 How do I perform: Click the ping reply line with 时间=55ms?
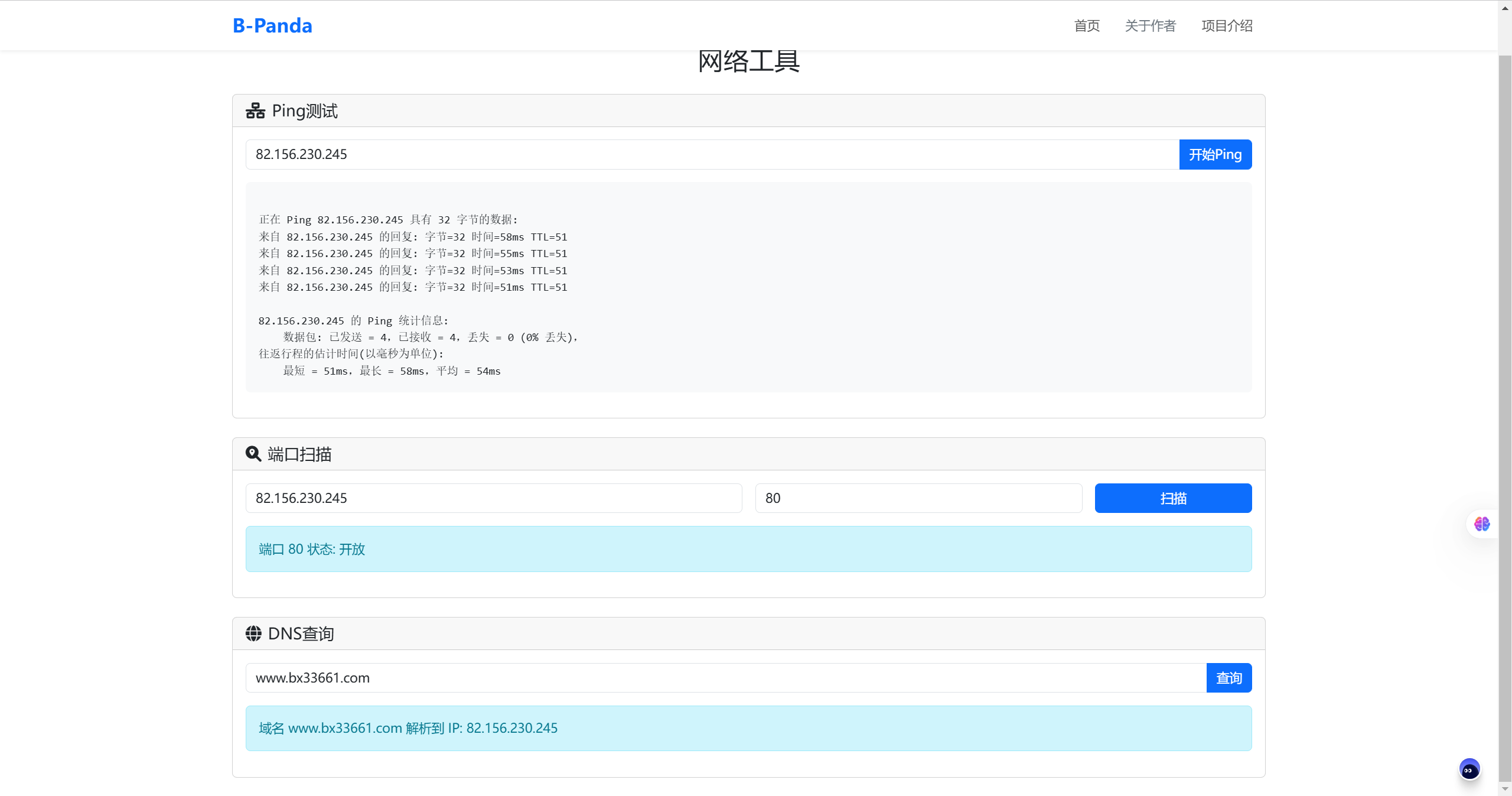(x=413, y=253)
